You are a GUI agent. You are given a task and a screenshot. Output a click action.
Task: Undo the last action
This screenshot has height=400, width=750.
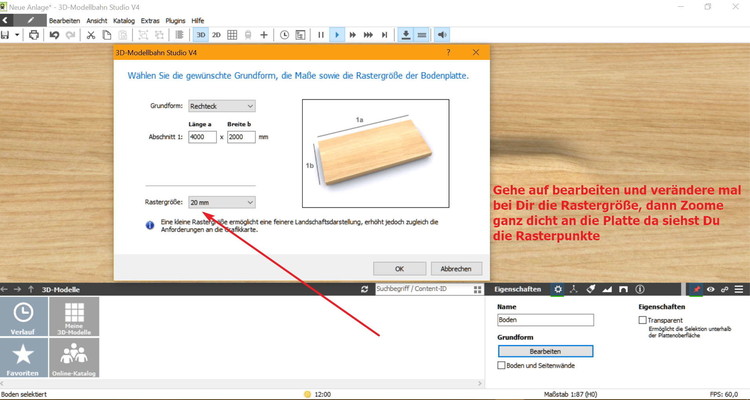54,35
